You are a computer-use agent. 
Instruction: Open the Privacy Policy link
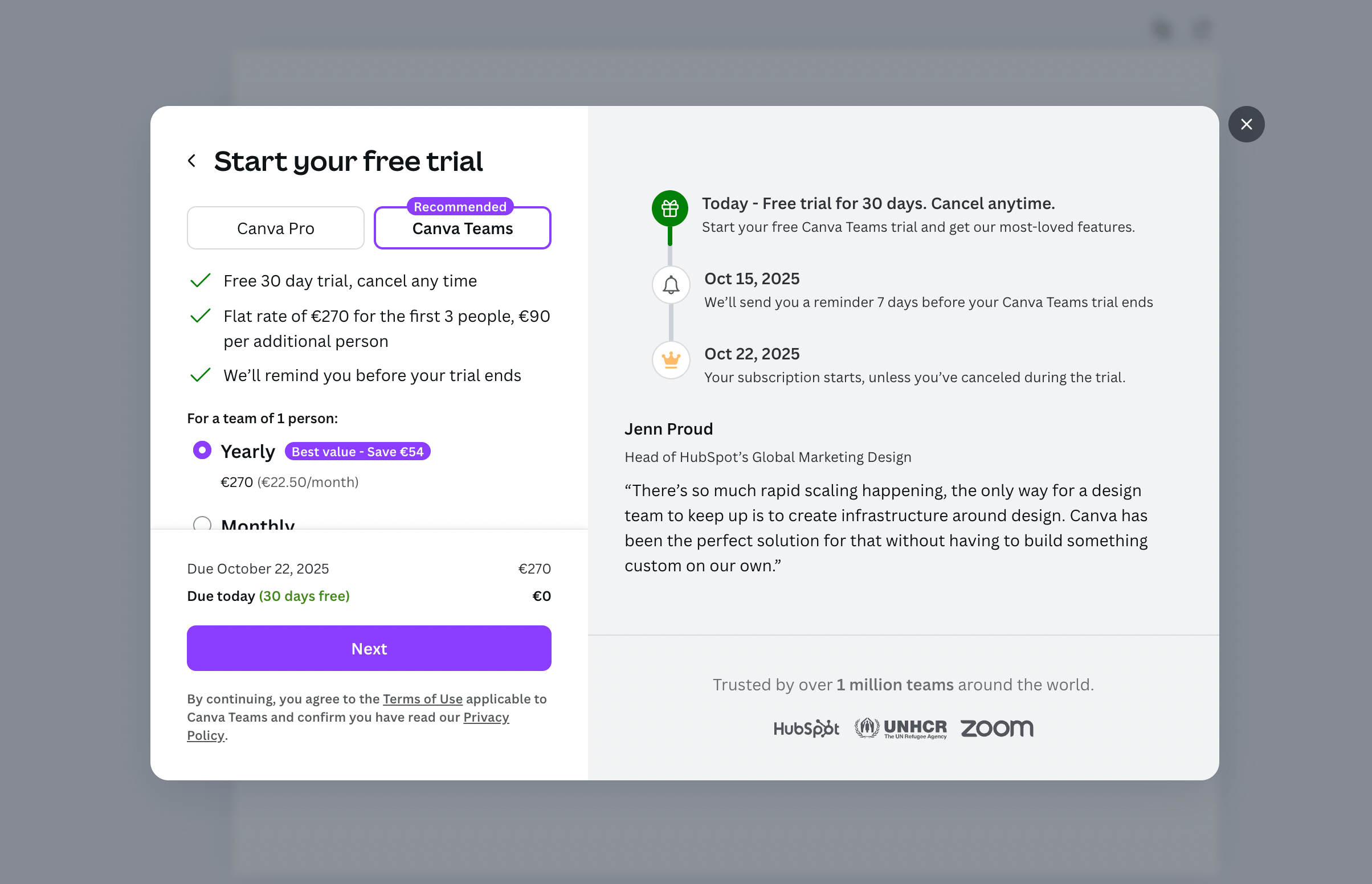point(485,717)
